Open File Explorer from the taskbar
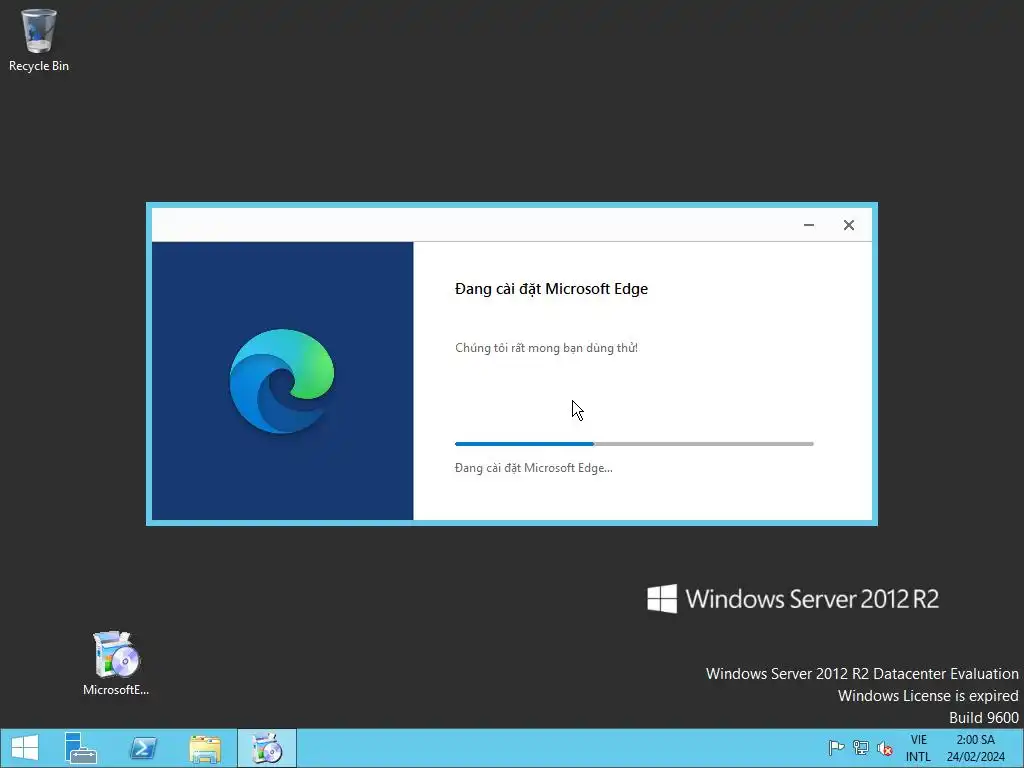1024x768 pixels. 205,748
